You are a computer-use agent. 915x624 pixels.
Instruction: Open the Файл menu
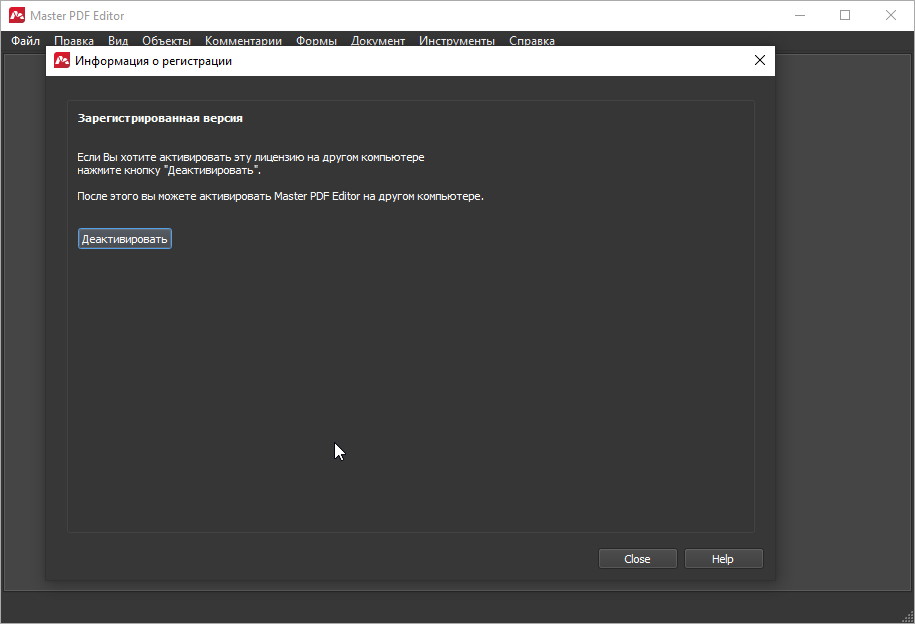tap(26, 41)
